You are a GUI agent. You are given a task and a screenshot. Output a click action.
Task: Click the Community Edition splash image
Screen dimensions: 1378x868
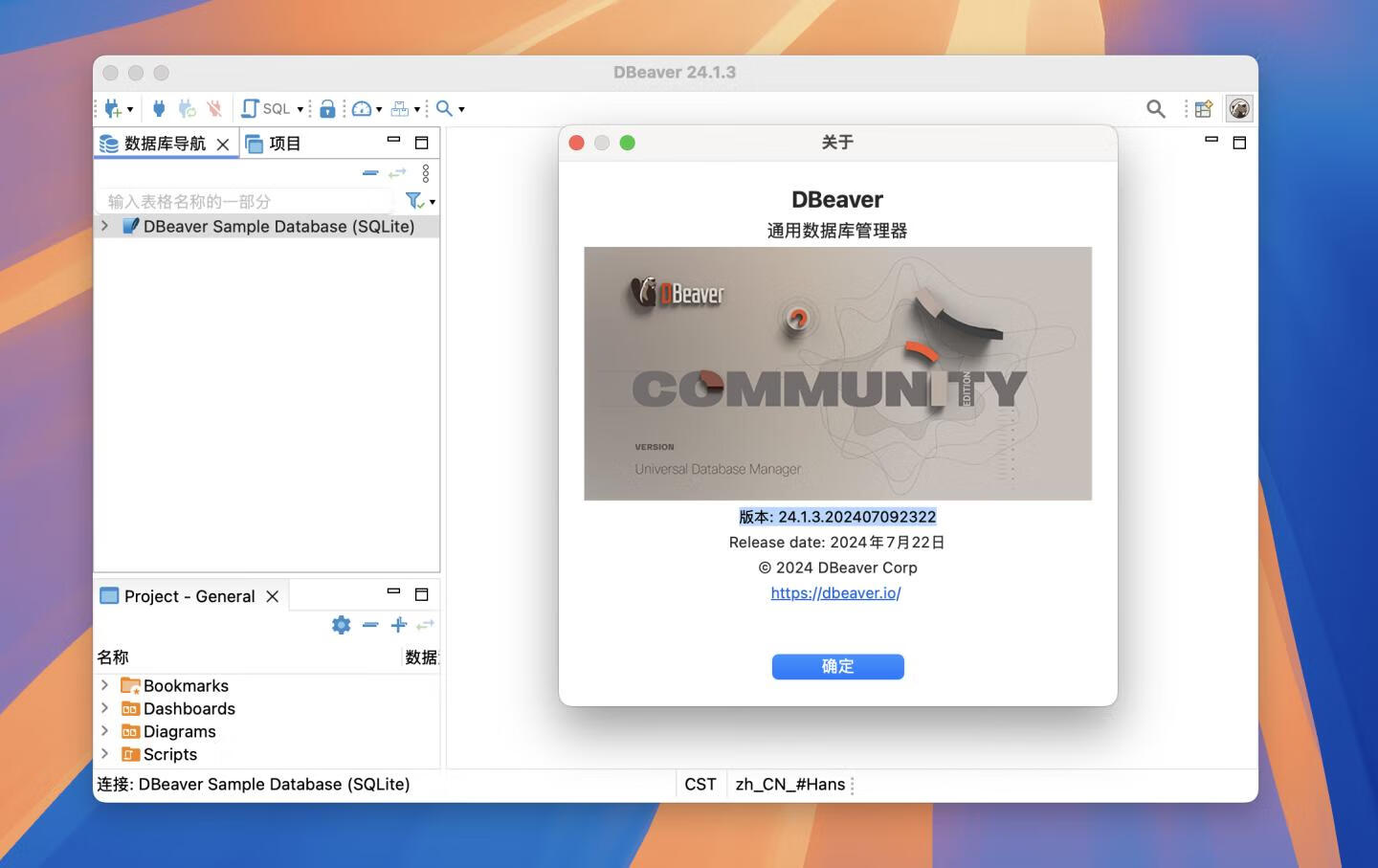click(x=837, y=373)
